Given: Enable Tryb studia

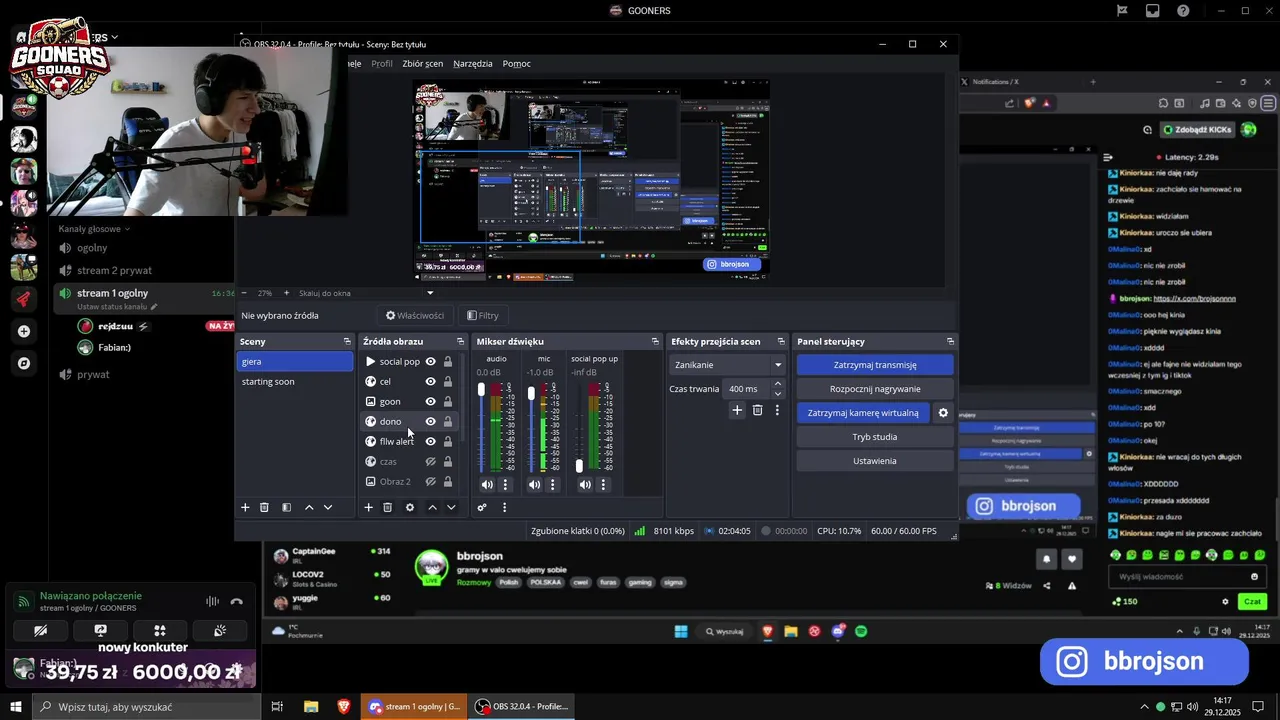Looking at the screenshot, I should pos(875,437).
